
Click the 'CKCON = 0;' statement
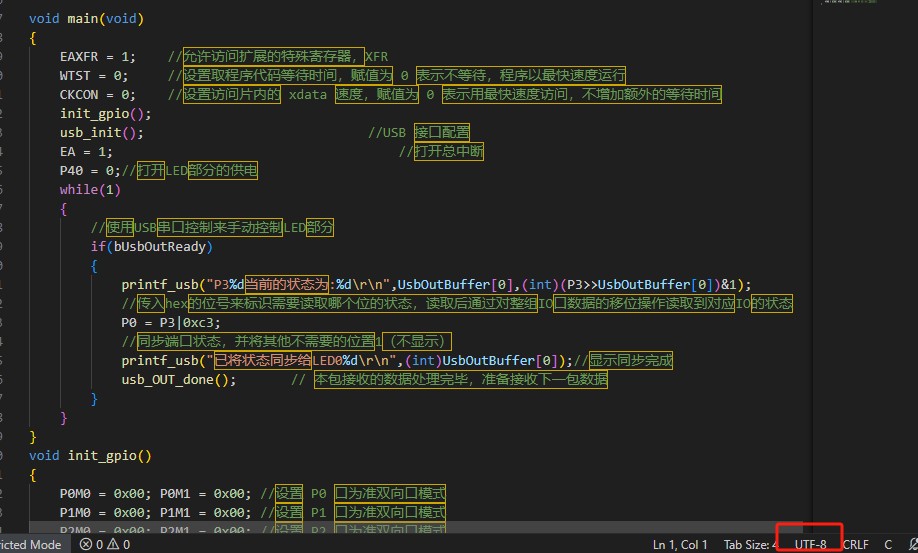(x=97, y=94)
